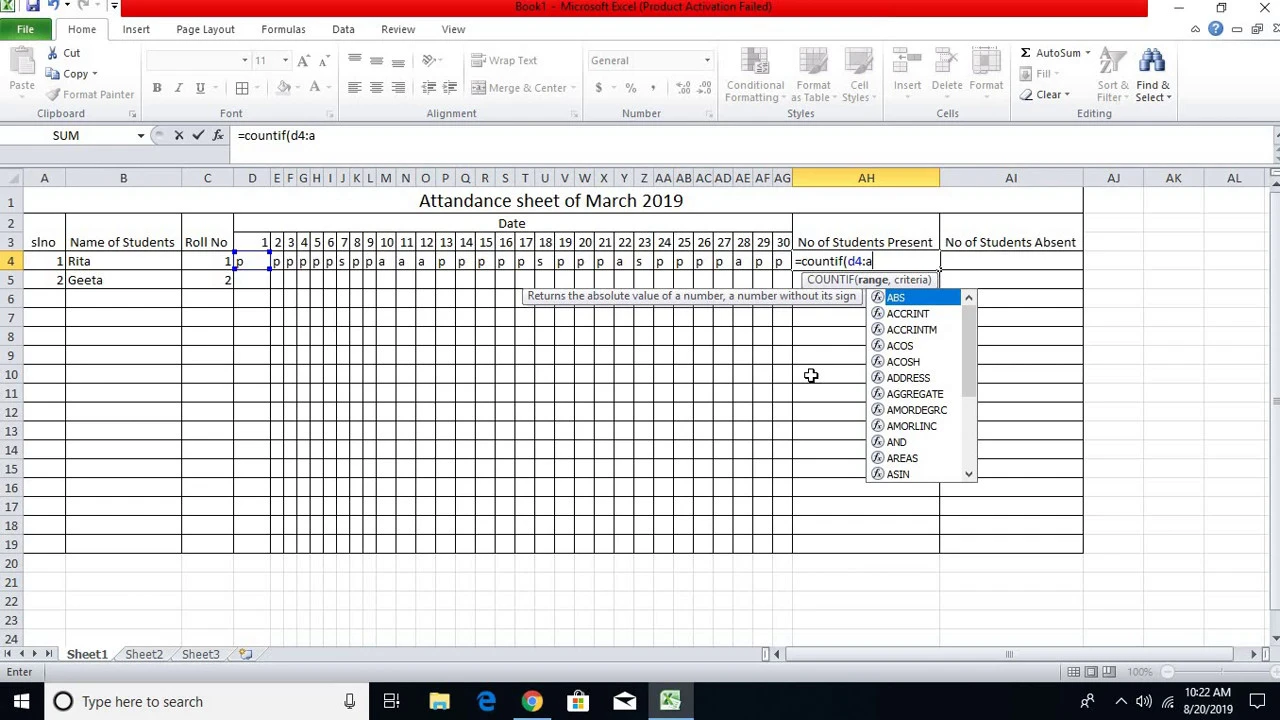Switch to the Data tab
The image size is (1280, 720).
(x=343, y=30)
